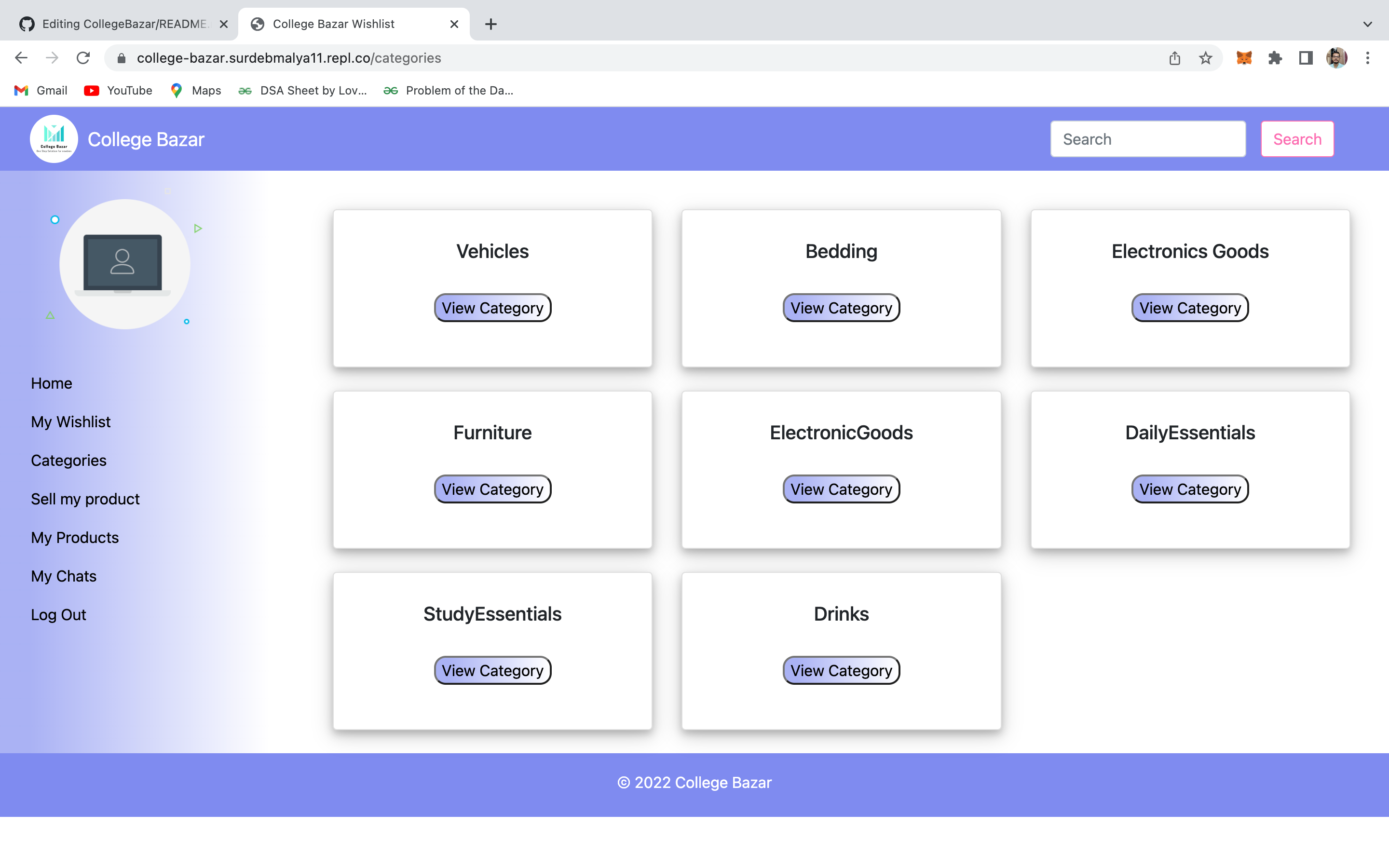This screenshot has width=1389, height=868.
Task: Click the browser extensions puzzle icon
Action: [x=1276, y=57]
